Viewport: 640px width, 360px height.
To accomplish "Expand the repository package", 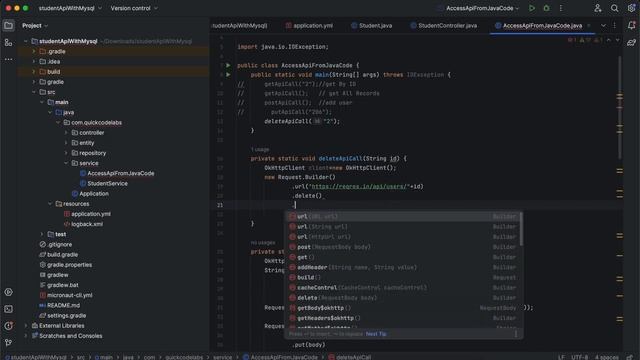I will (x=66, y=153).
